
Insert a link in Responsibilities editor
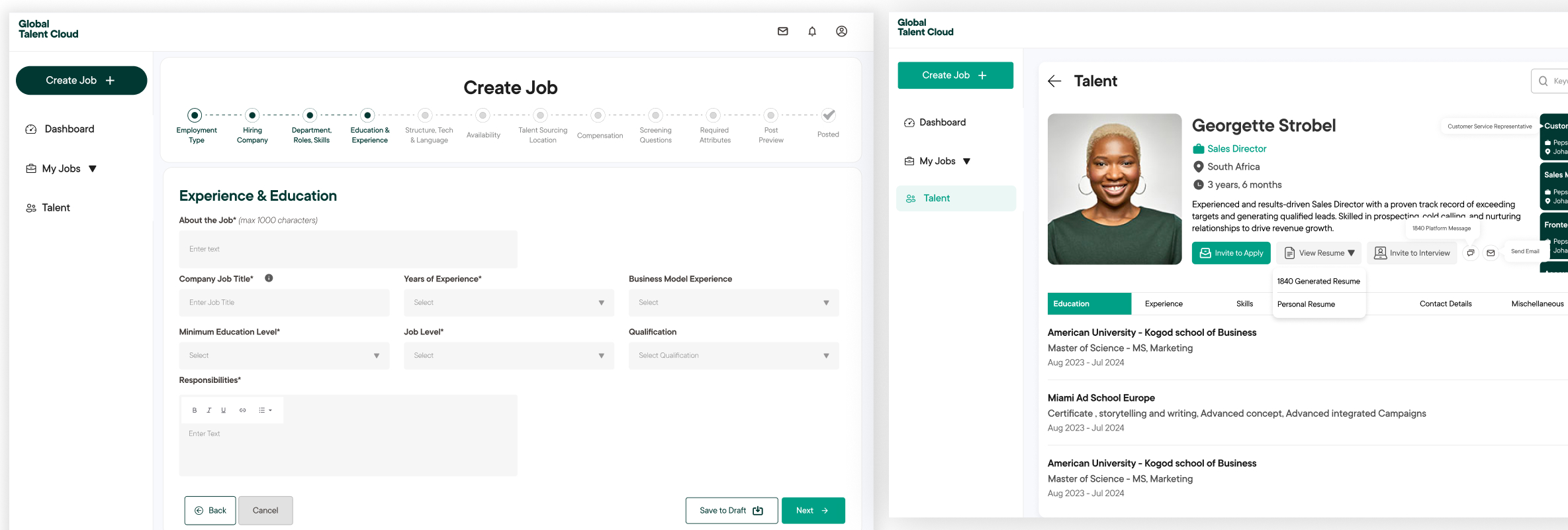[243, 410]
